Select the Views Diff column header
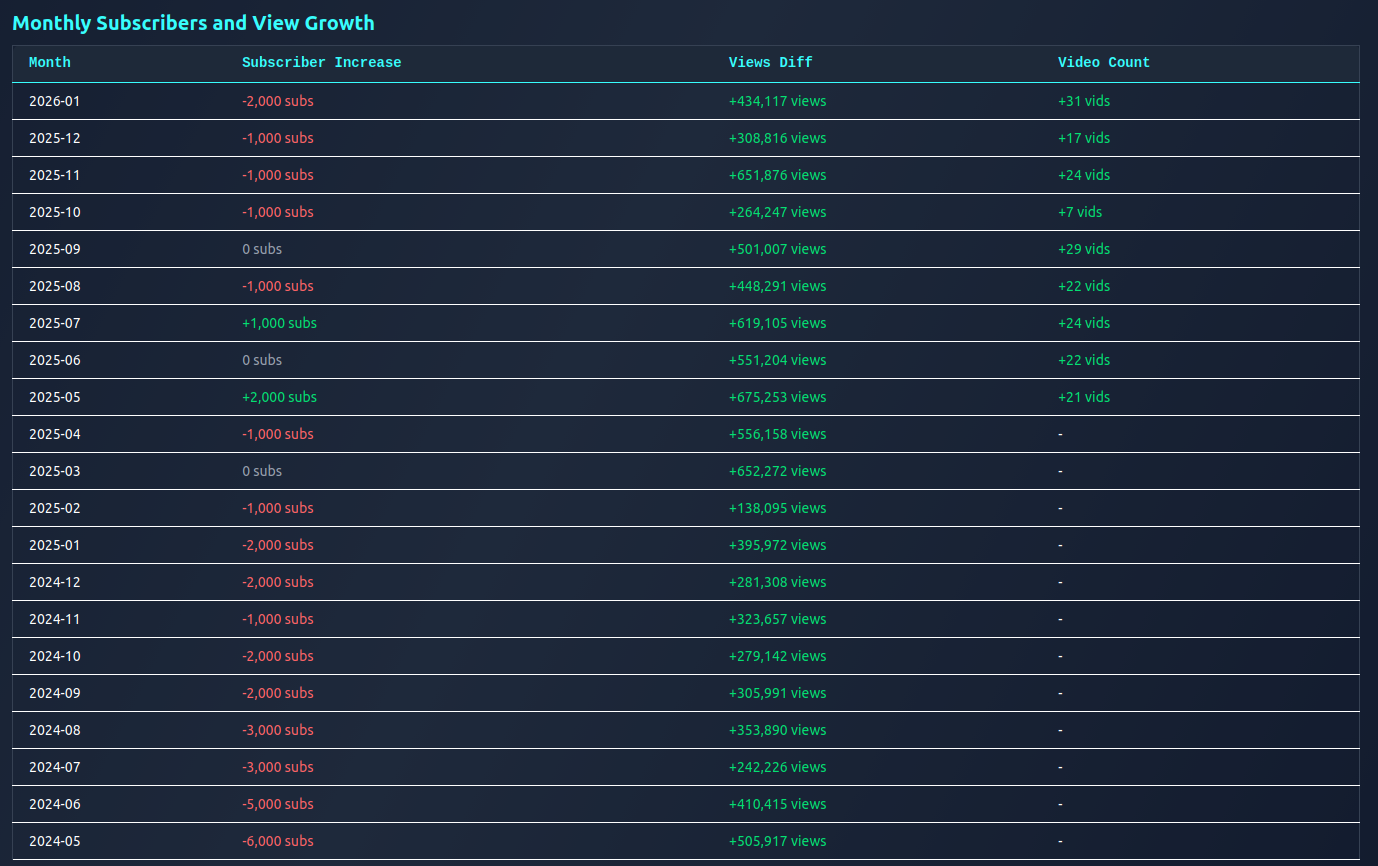This screenshot has height=866, width=1378. tap(770, 63)
